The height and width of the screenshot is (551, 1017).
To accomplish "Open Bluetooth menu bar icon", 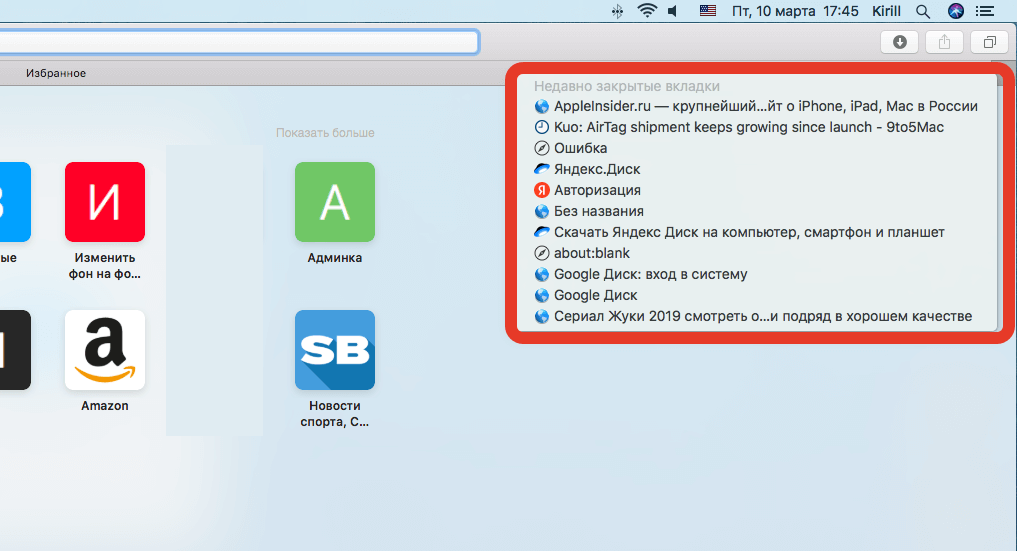I will (x=620, y=11).
